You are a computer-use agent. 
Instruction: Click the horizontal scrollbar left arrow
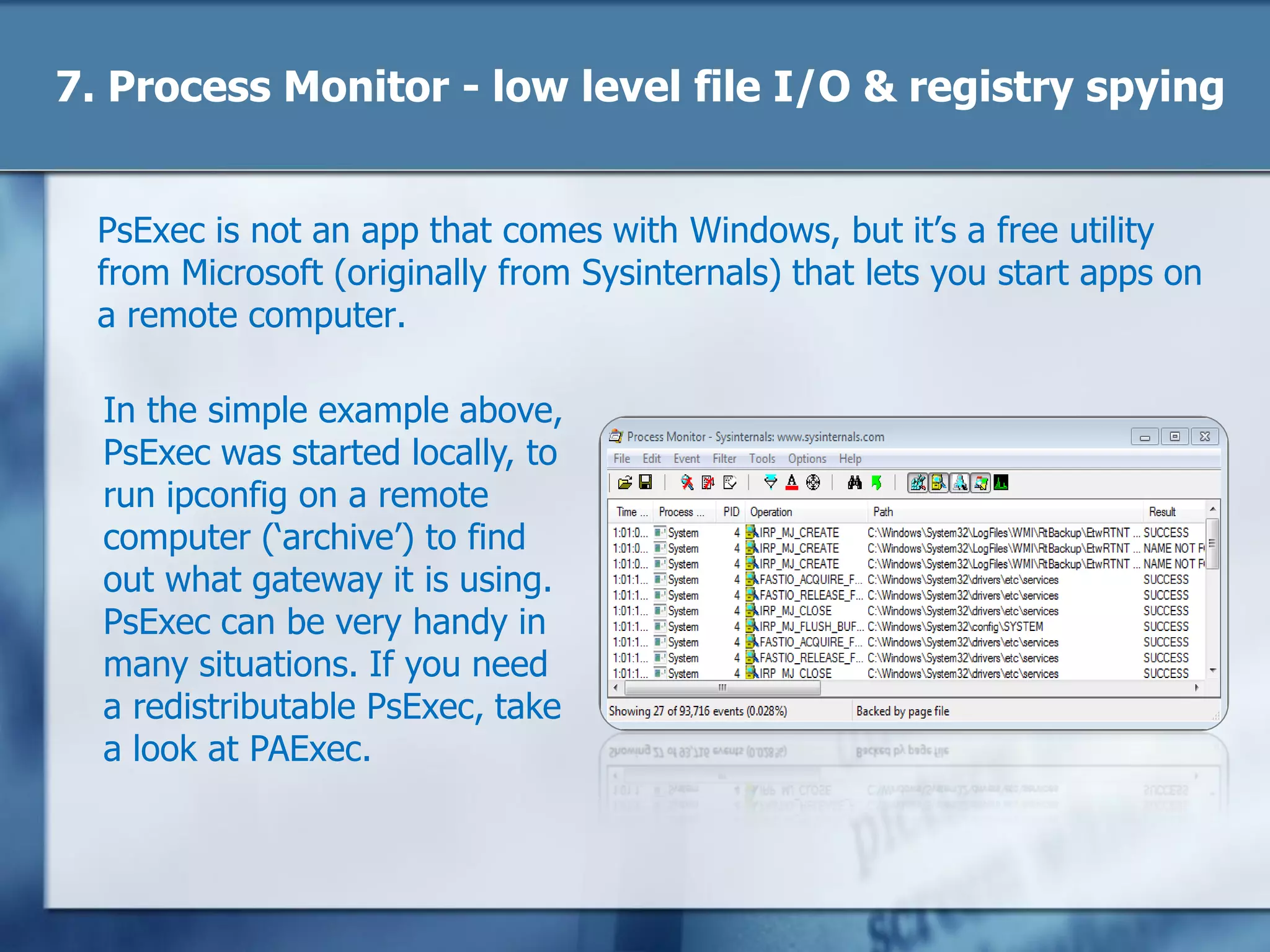616,687
